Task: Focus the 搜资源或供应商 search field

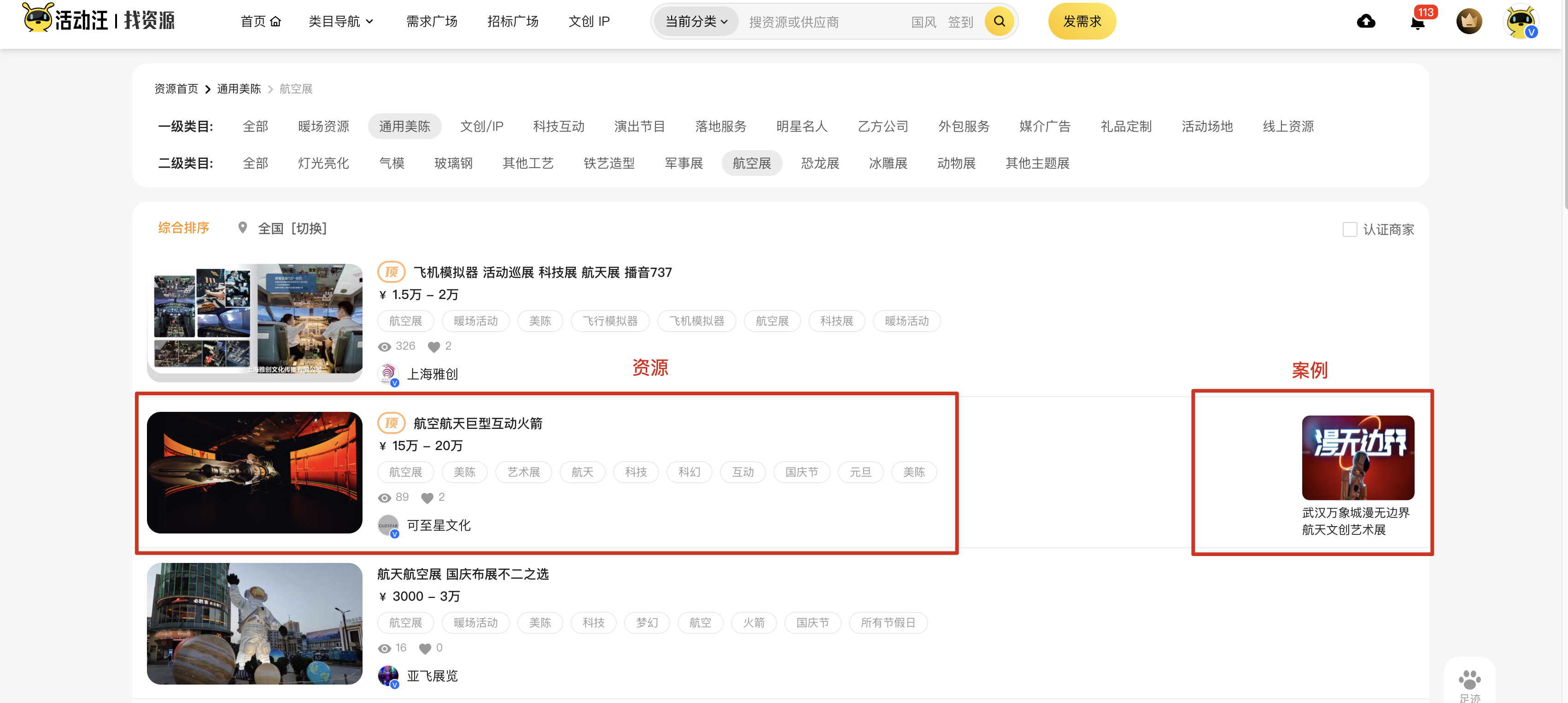Action: coord(822,23)
